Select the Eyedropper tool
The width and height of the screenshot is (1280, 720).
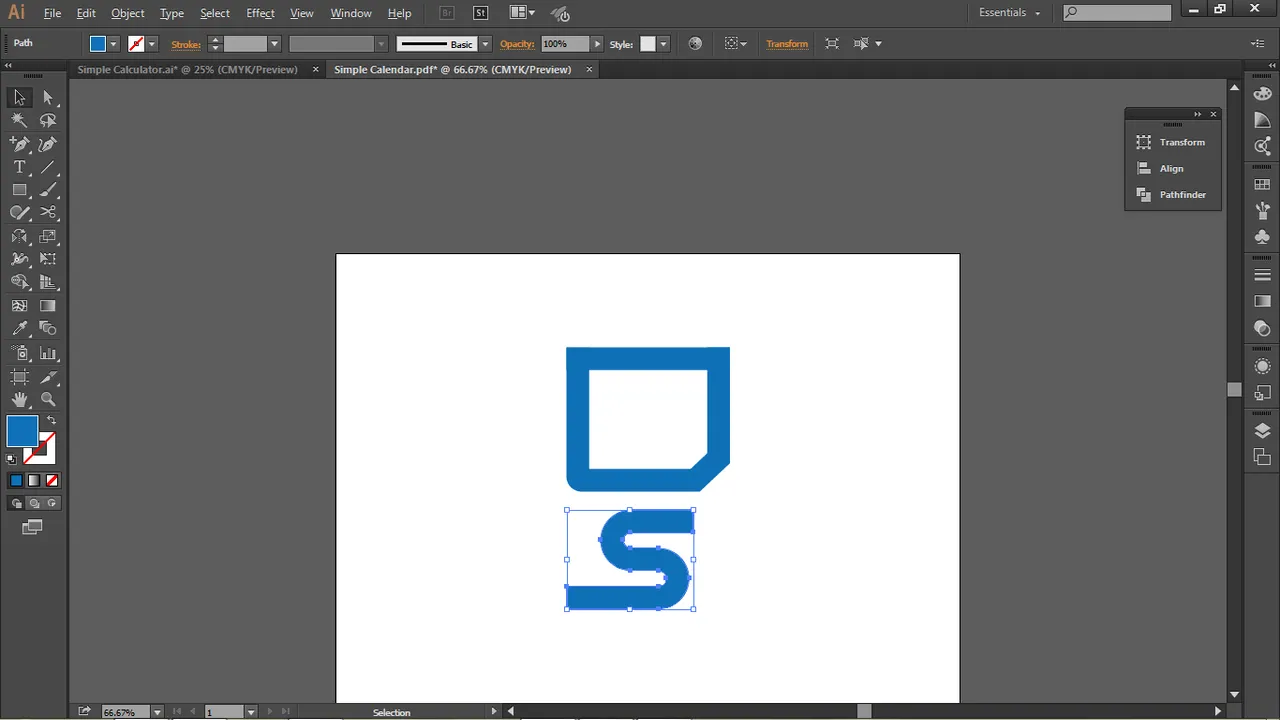19,329
